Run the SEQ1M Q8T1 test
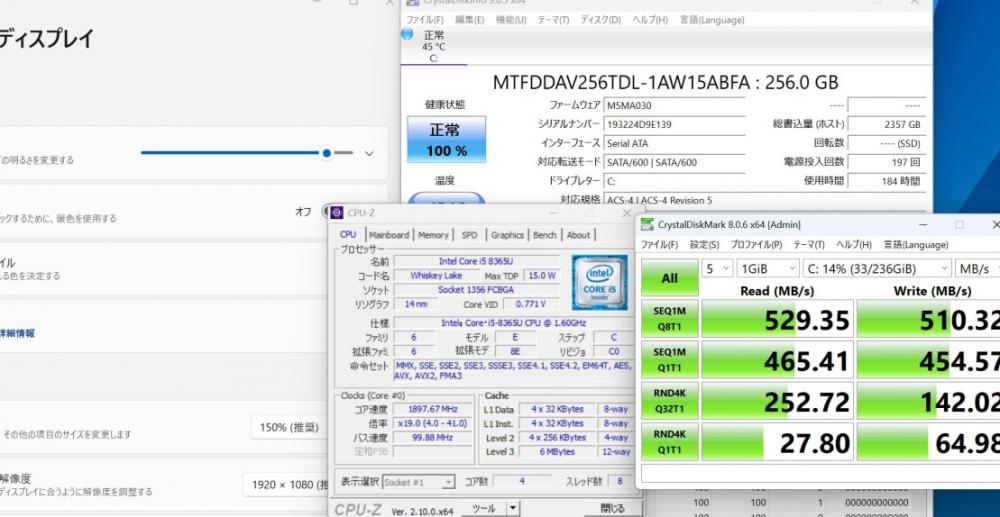The width and height of the screenshot is (1000, 517). pos(670,317)
